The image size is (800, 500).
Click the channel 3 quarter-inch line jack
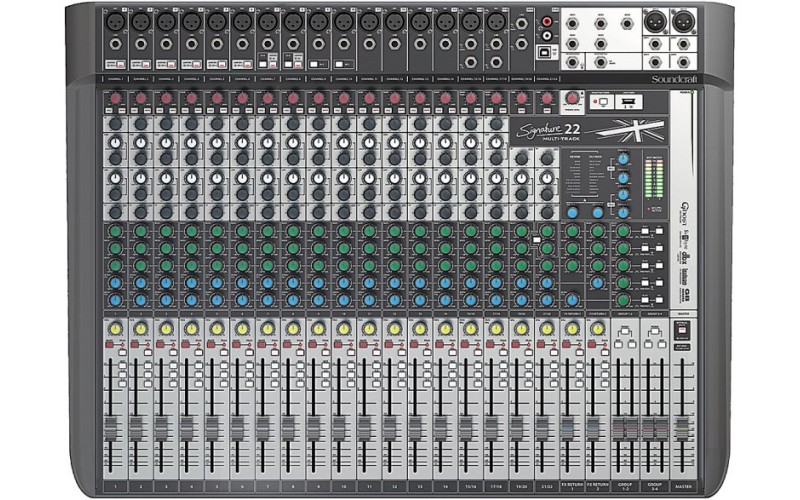click(x=166, y=44)
